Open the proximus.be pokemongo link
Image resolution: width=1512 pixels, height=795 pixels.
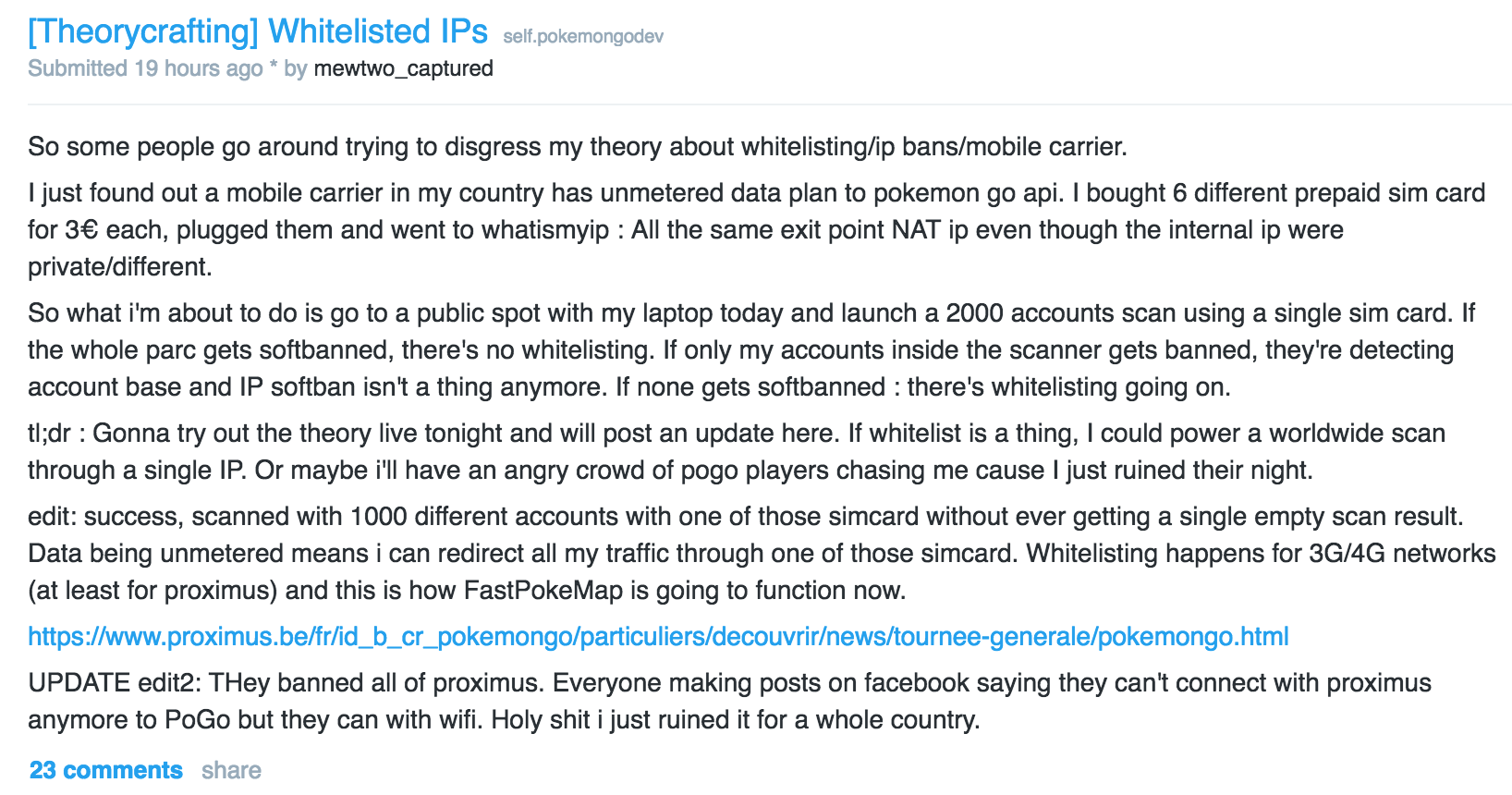pos(658,637)
